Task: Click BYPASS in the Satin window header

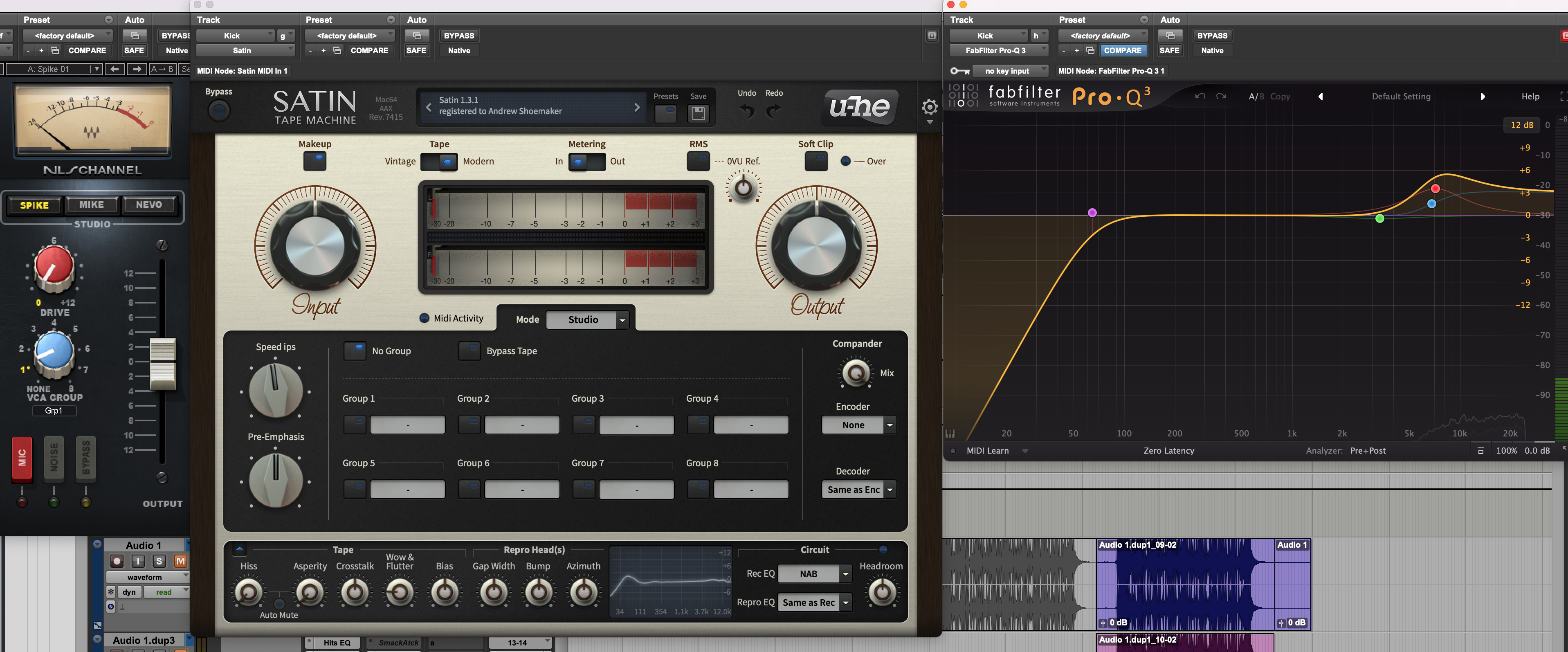Action: click(458, 35)
